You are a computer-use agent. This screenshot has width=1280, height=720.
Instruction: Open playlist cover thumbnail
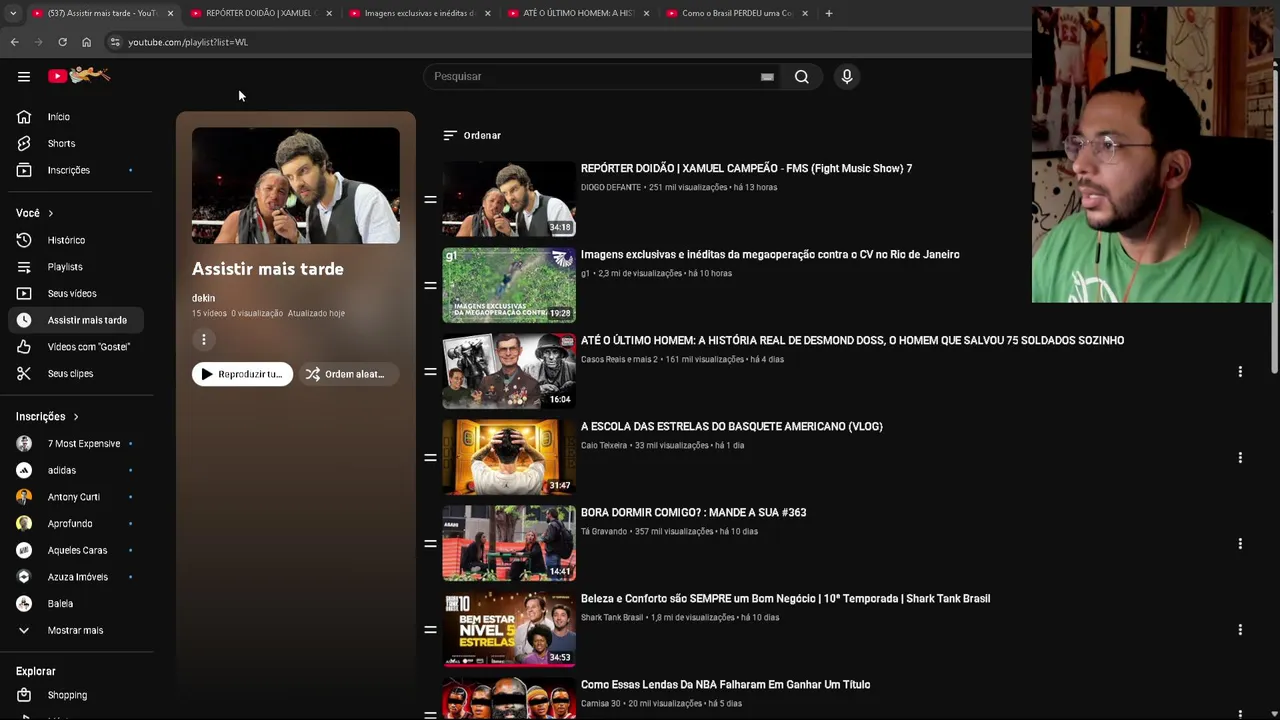[x=296, y=186]
